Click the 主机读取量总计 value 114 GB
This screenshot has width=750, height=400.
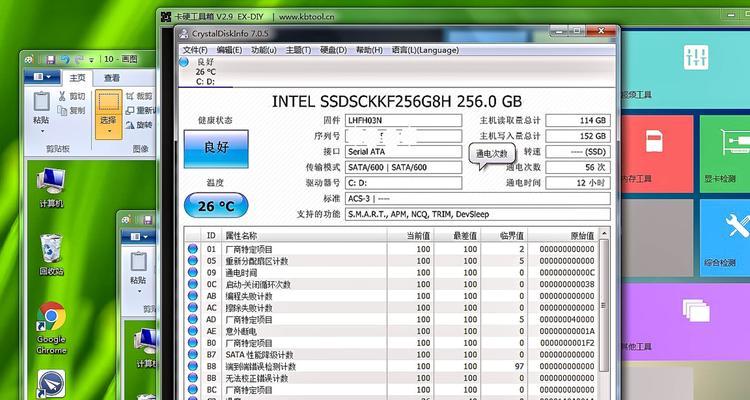pyautogui.click(x=578, y=120)
